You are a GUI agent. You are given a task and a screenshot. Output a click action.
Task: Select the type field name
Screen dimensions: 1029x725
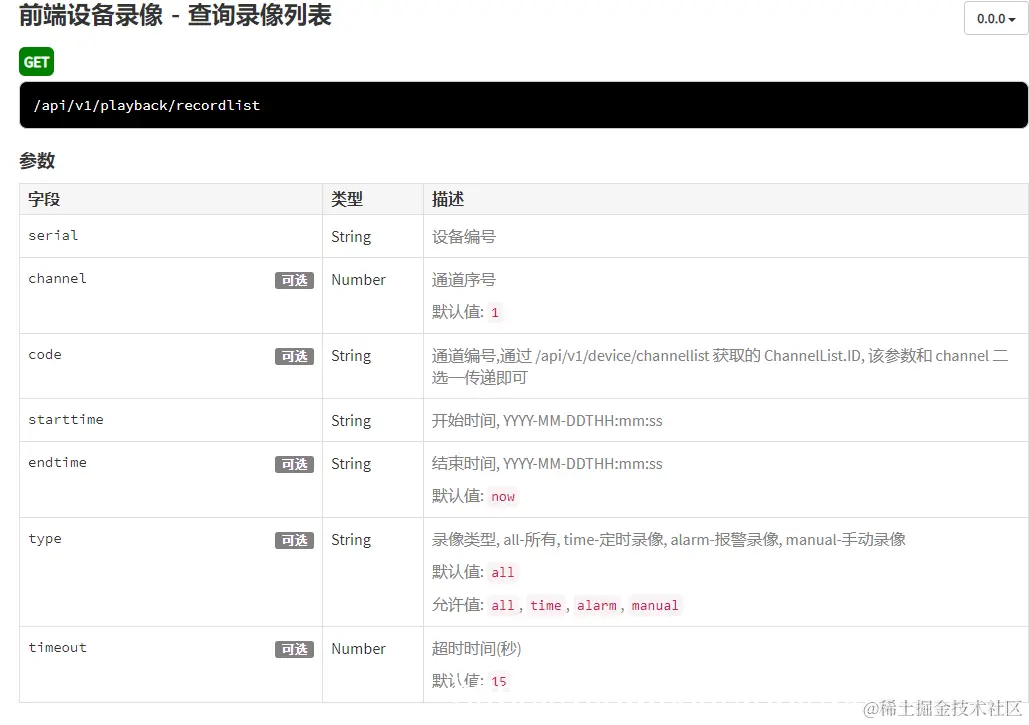[x=45, y=539]
